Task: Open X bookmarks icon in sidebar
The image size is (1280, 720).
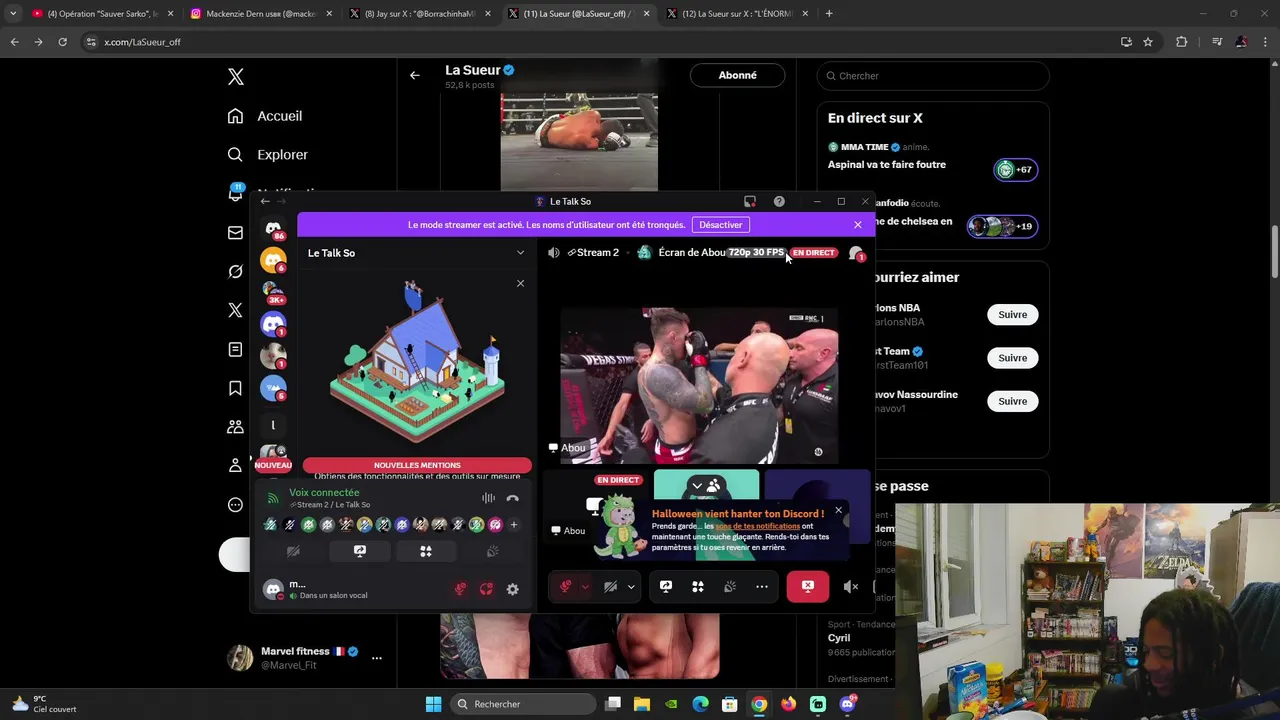Action: (235, 388)
